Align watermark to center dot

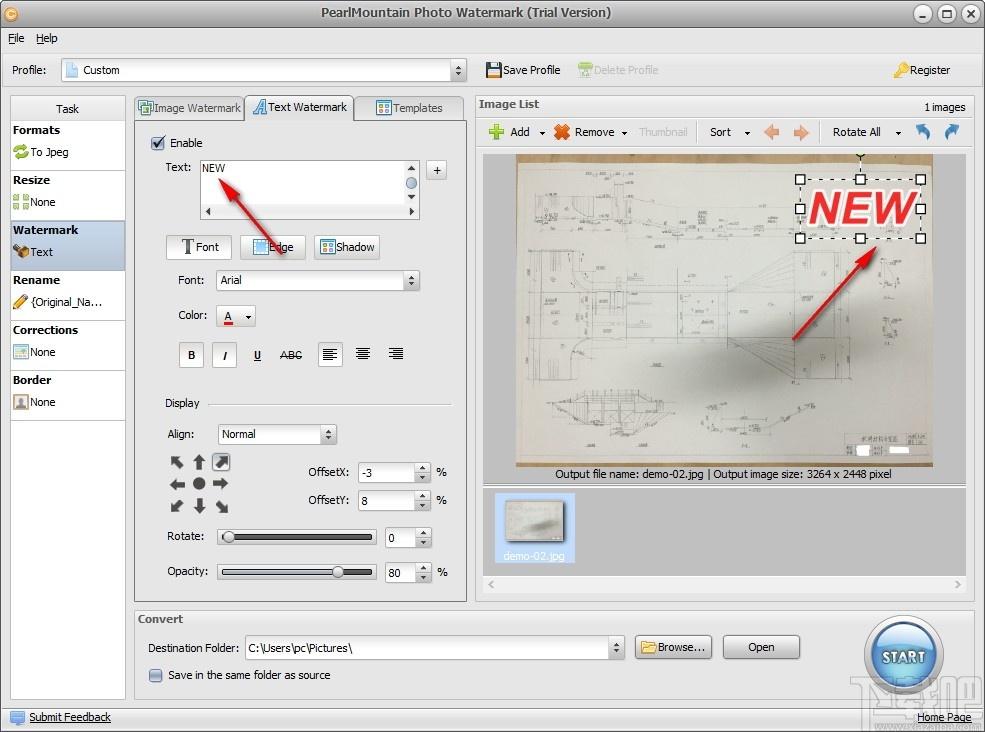pyautogui.click(x=199, y=484)
